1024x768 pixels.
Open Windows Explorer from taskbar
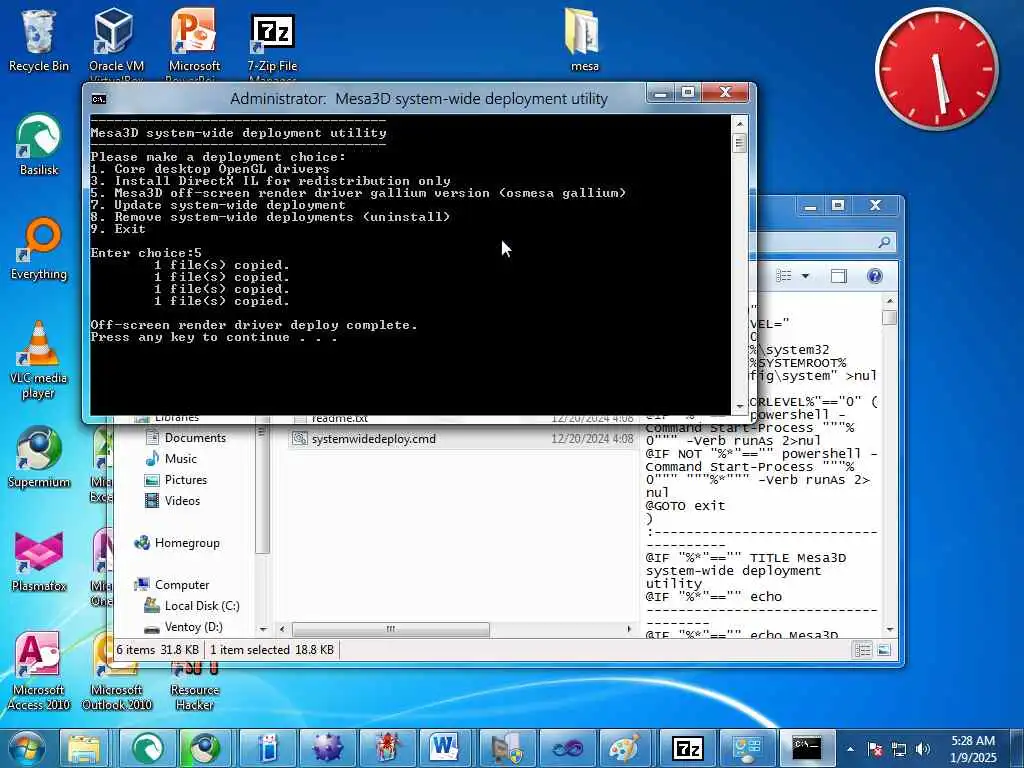pos(84,748)
